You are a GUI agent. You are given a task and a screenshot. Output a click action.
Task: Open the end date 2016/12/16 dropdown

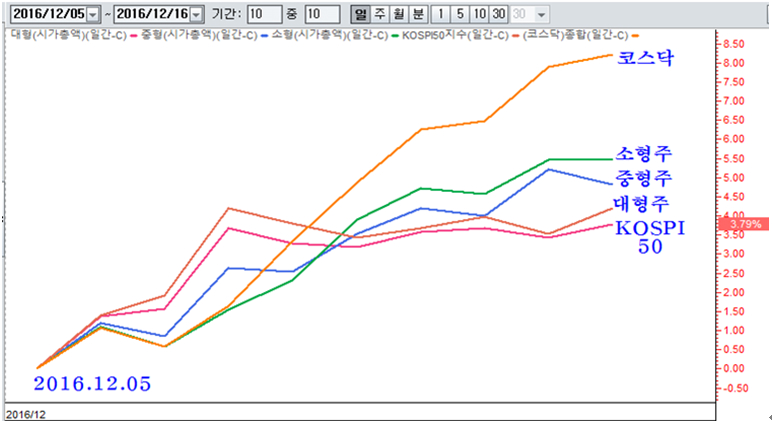click(196, 14)
